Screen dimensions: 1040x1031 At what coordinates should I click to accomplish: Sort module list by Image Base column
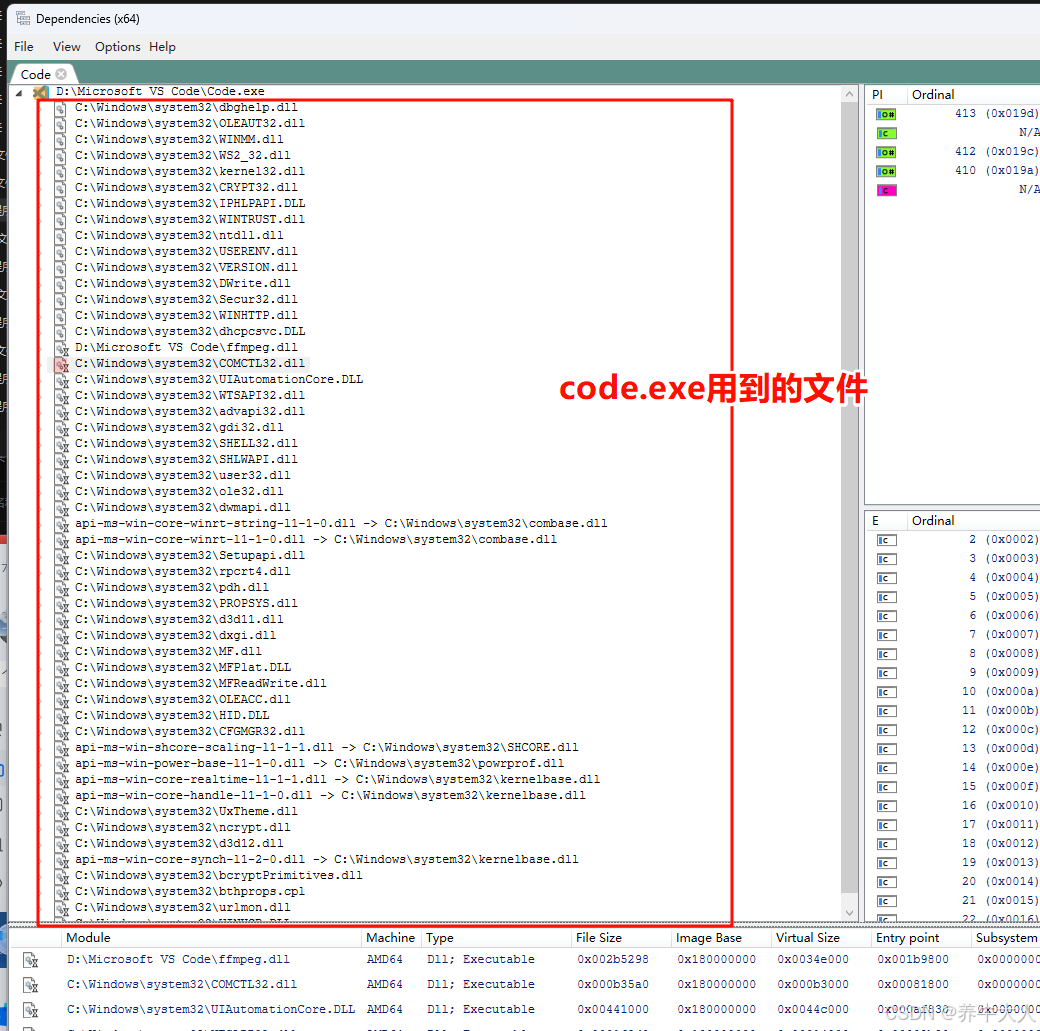point(721,937)
